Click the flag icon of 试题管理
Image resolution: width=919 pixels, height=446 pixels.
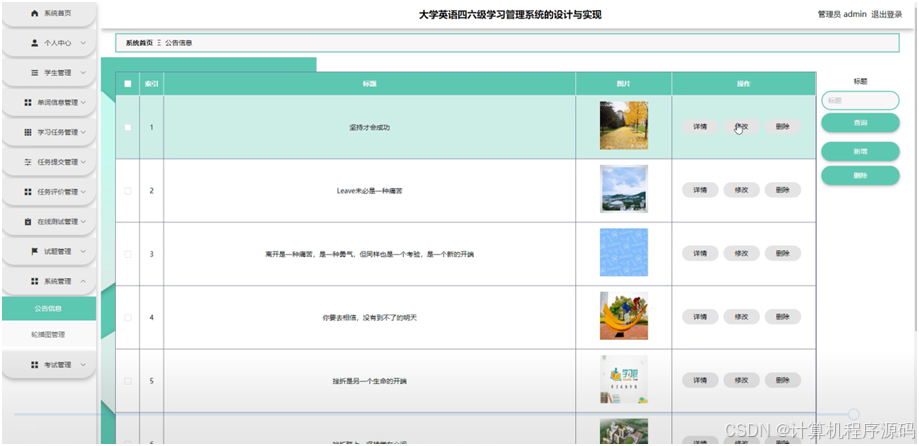click(35, 251)
